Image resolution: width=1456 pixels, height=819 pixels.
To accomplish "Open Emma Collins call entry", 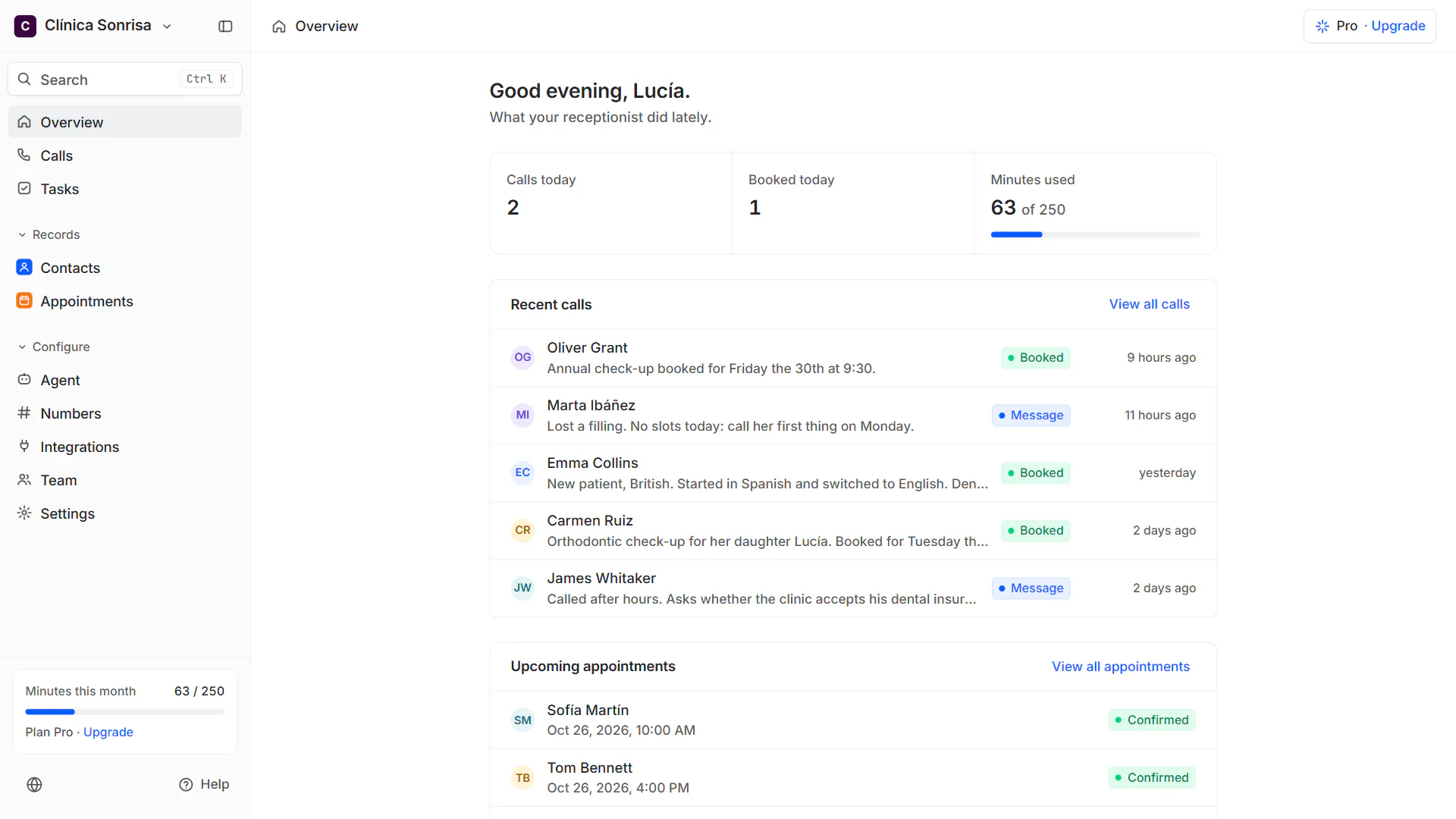I will pyautogui.click(x=853, y=473).
